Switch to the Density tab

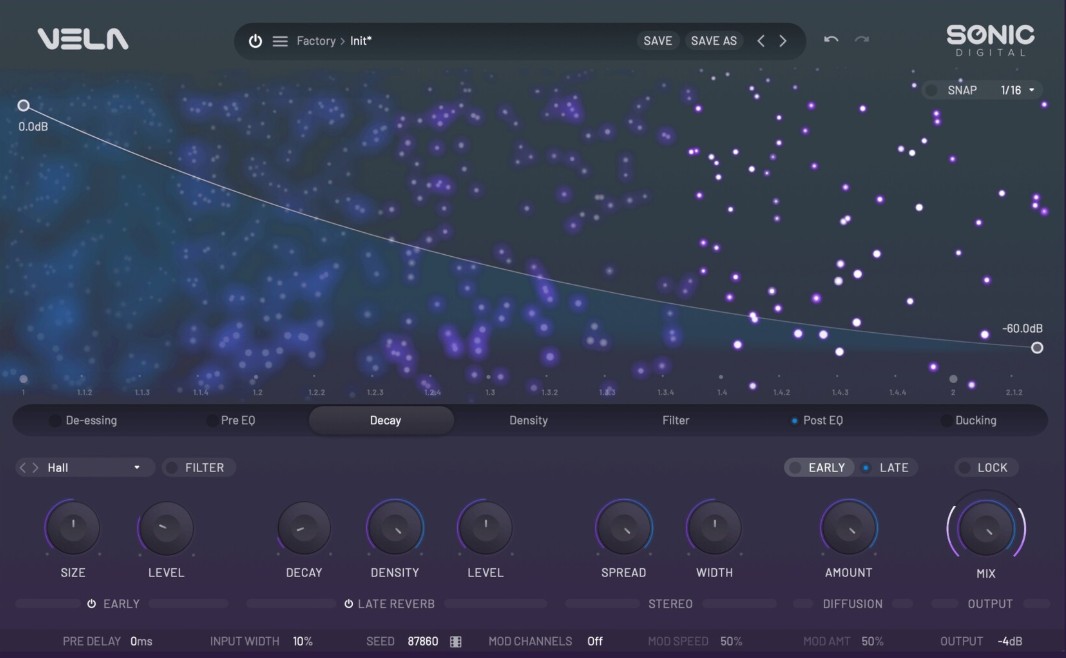click(527, 420)
